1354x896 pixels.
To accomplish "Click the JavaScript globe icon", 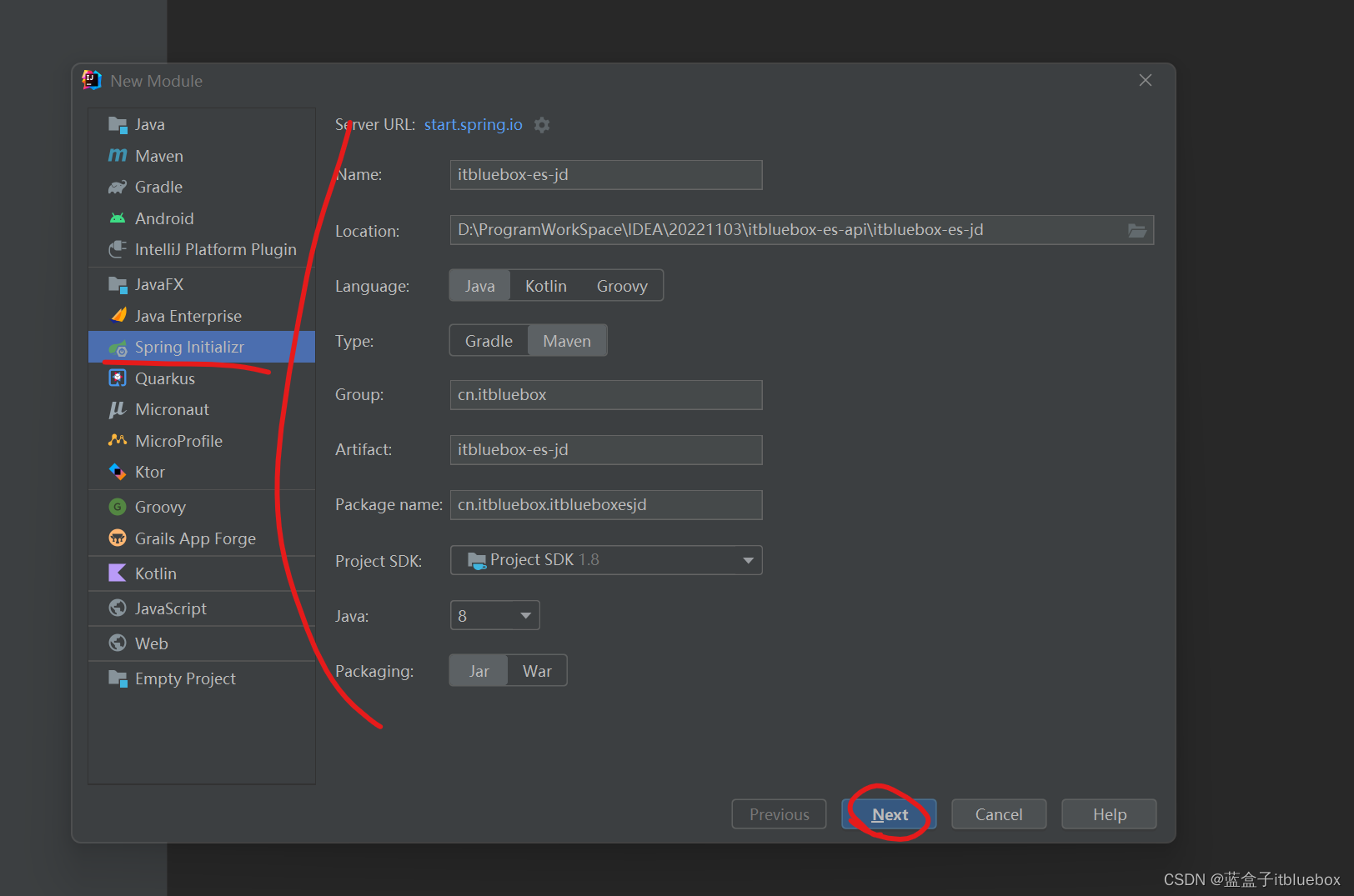I will [118, 608].
